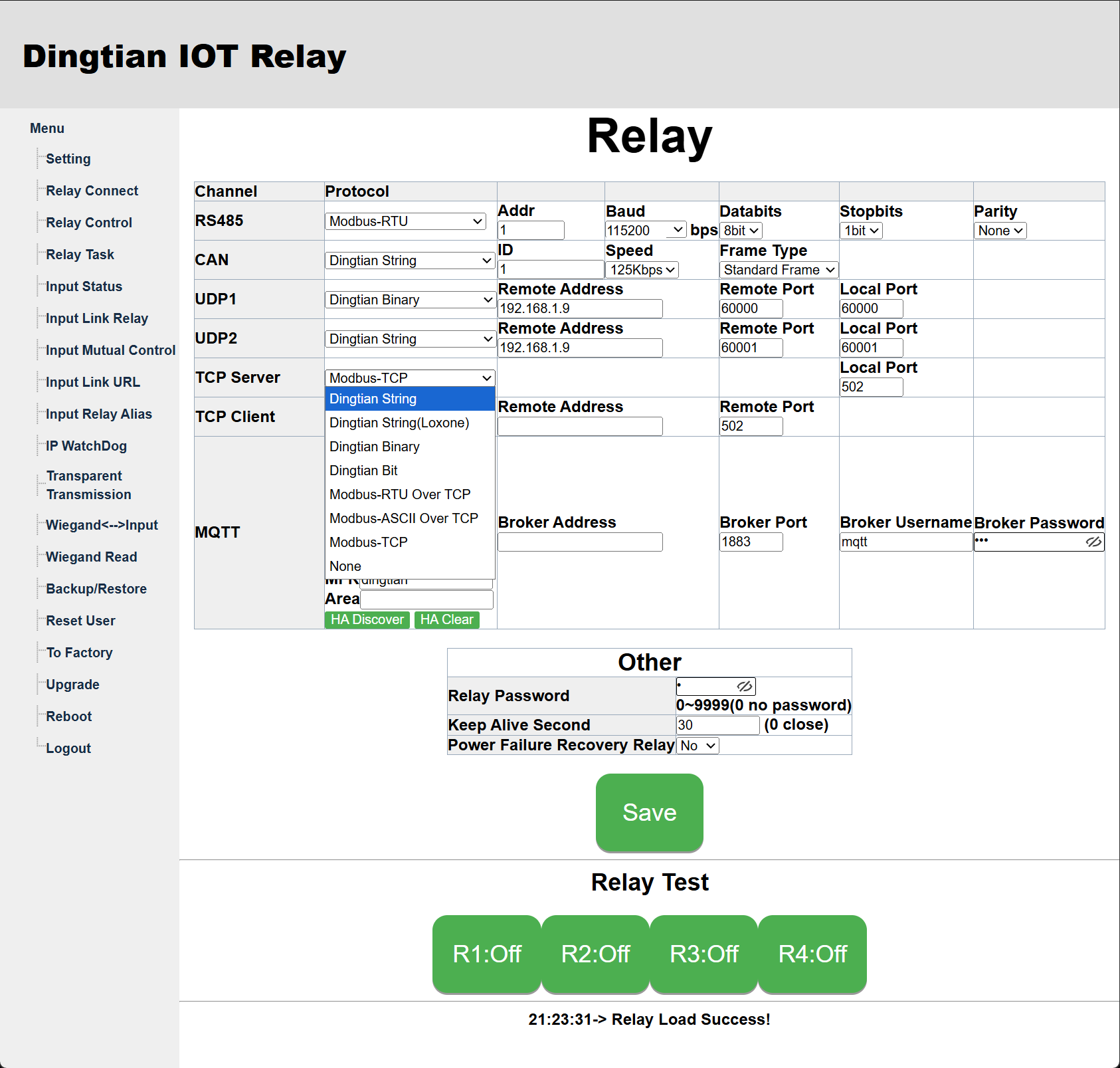Open the Transparent Transmission page
1120x1068 pixels.
(x=89, y=485)
